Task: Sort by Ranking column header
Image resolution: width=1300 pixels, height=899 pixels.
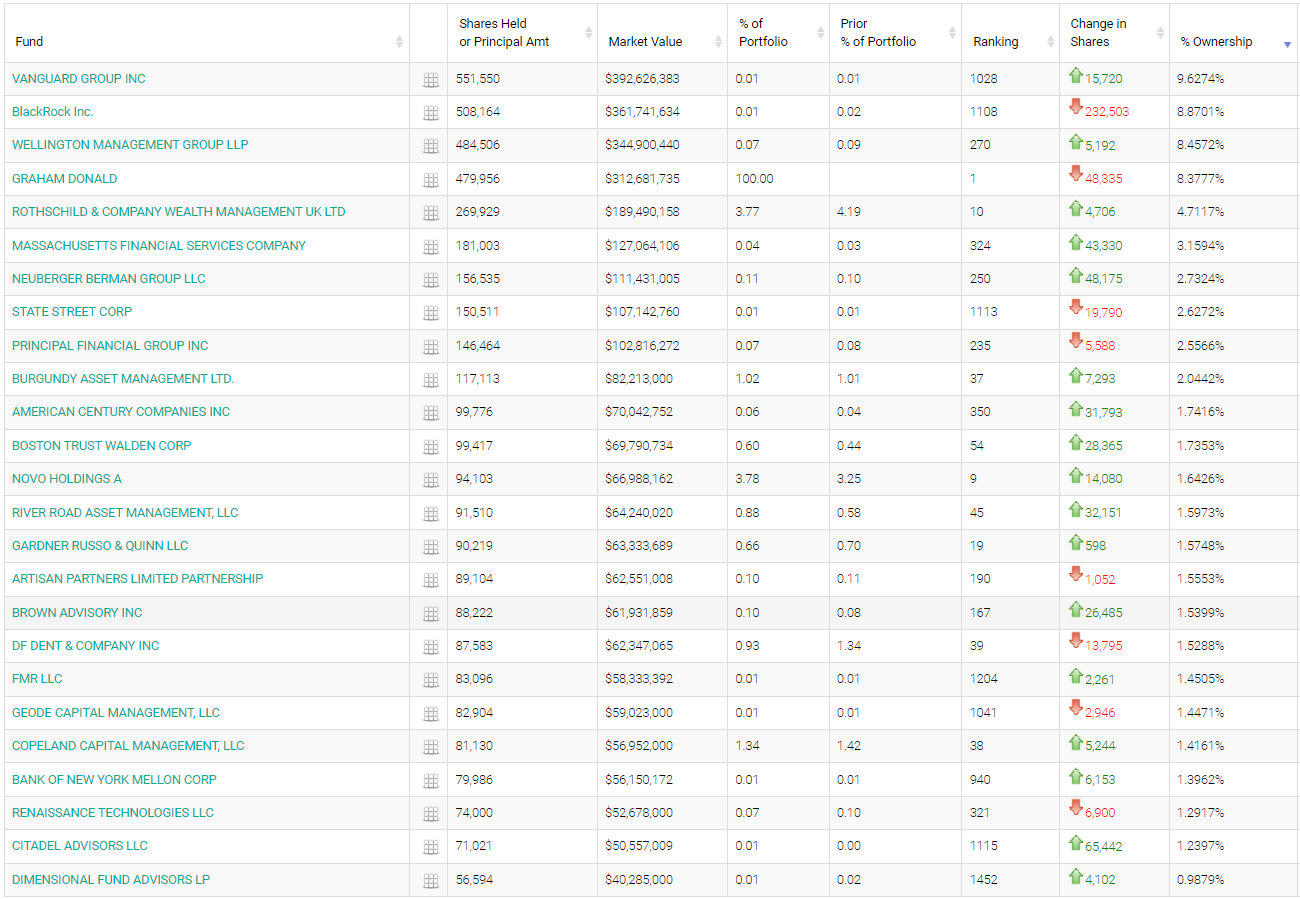Action: 1010,33
